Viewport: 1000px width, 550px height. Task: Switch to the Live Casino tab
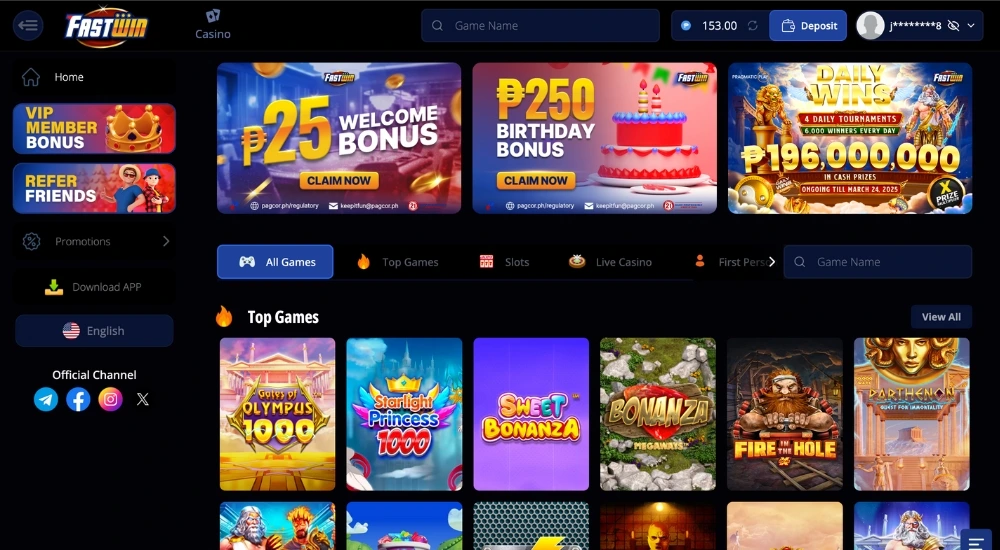[x=610, y=262]
